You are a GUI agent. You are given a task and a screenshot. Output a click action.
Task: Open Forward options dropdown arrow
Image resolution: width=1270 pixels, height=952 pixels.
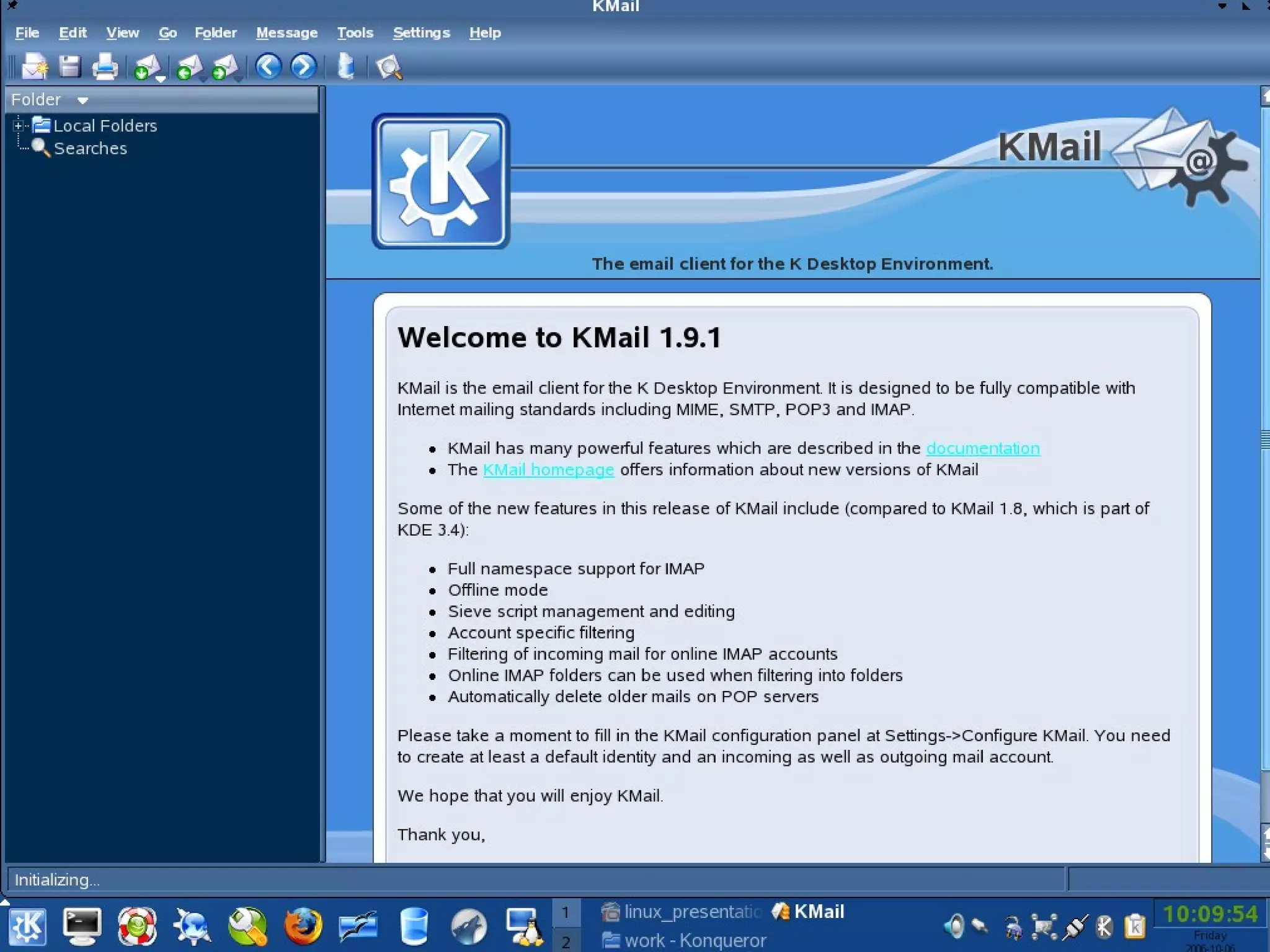[x=239, y=79]
